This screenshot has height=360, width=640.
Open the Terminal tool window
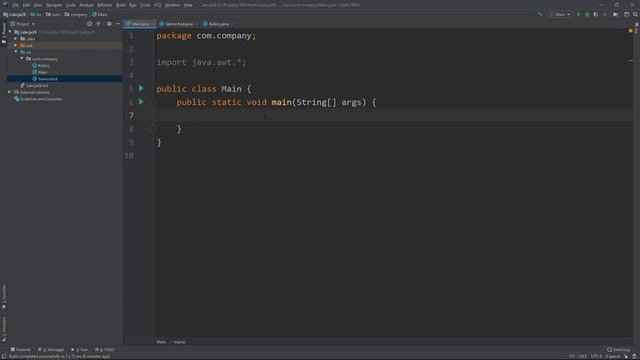pyautogui.click(x=20, y=349)
